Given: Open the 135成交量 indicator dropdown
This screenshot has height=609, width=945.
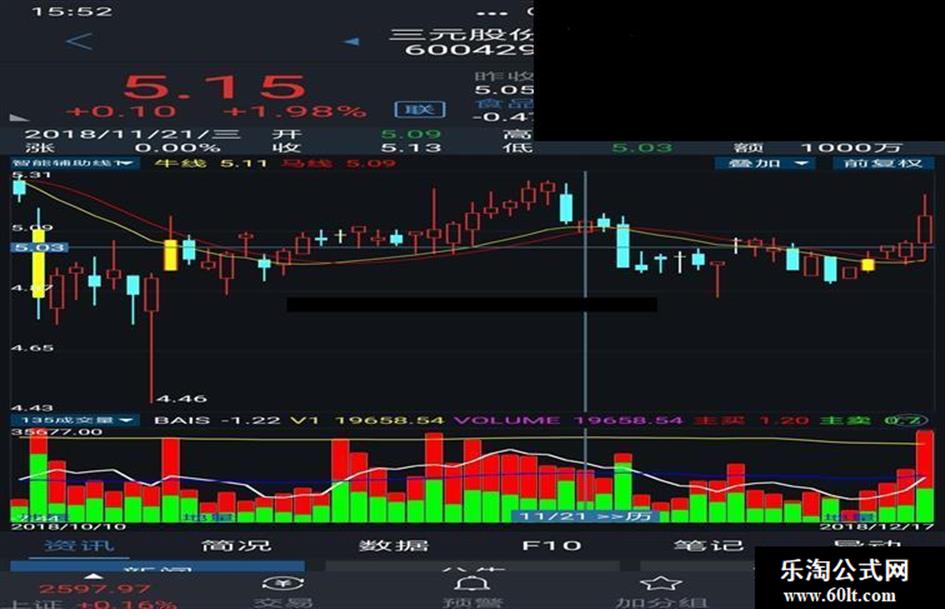Looking at the screenshot, I should point(75,420).
